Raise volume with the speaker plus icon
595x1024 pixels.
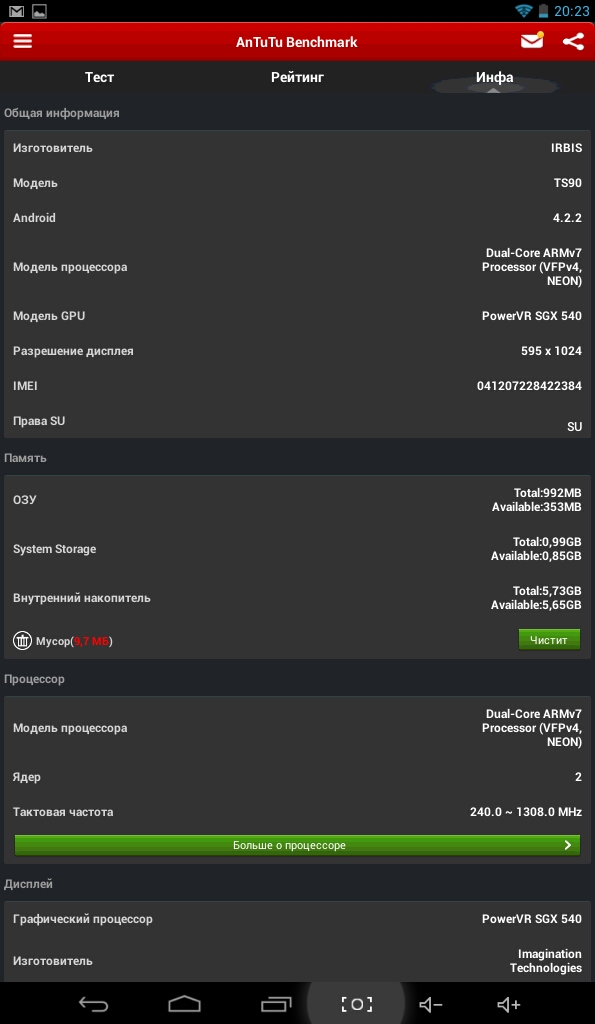pyautogui.click(x=509, y=1004)
